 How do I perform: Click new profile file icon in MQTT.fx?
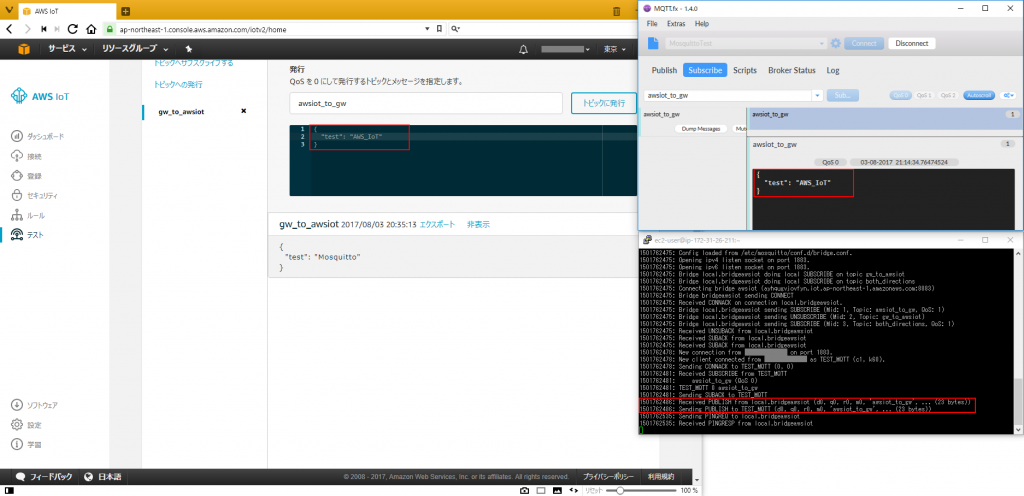click(x=653, y=43)
